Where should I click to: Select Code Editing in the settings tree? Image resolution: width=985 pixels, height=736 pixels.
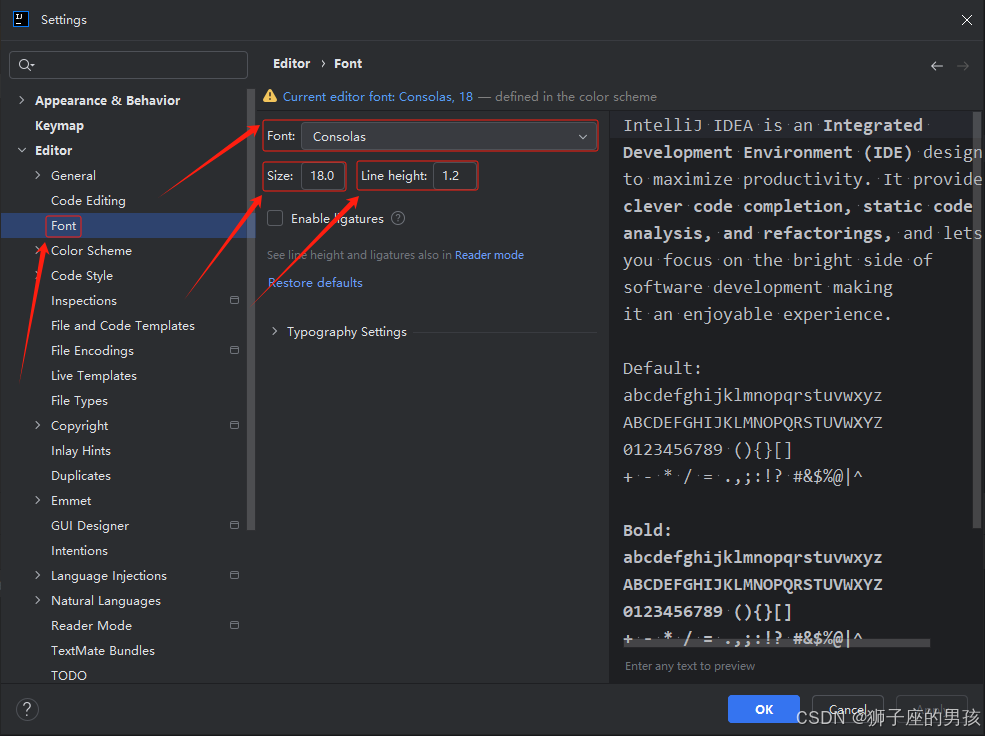tap(88, 200)
